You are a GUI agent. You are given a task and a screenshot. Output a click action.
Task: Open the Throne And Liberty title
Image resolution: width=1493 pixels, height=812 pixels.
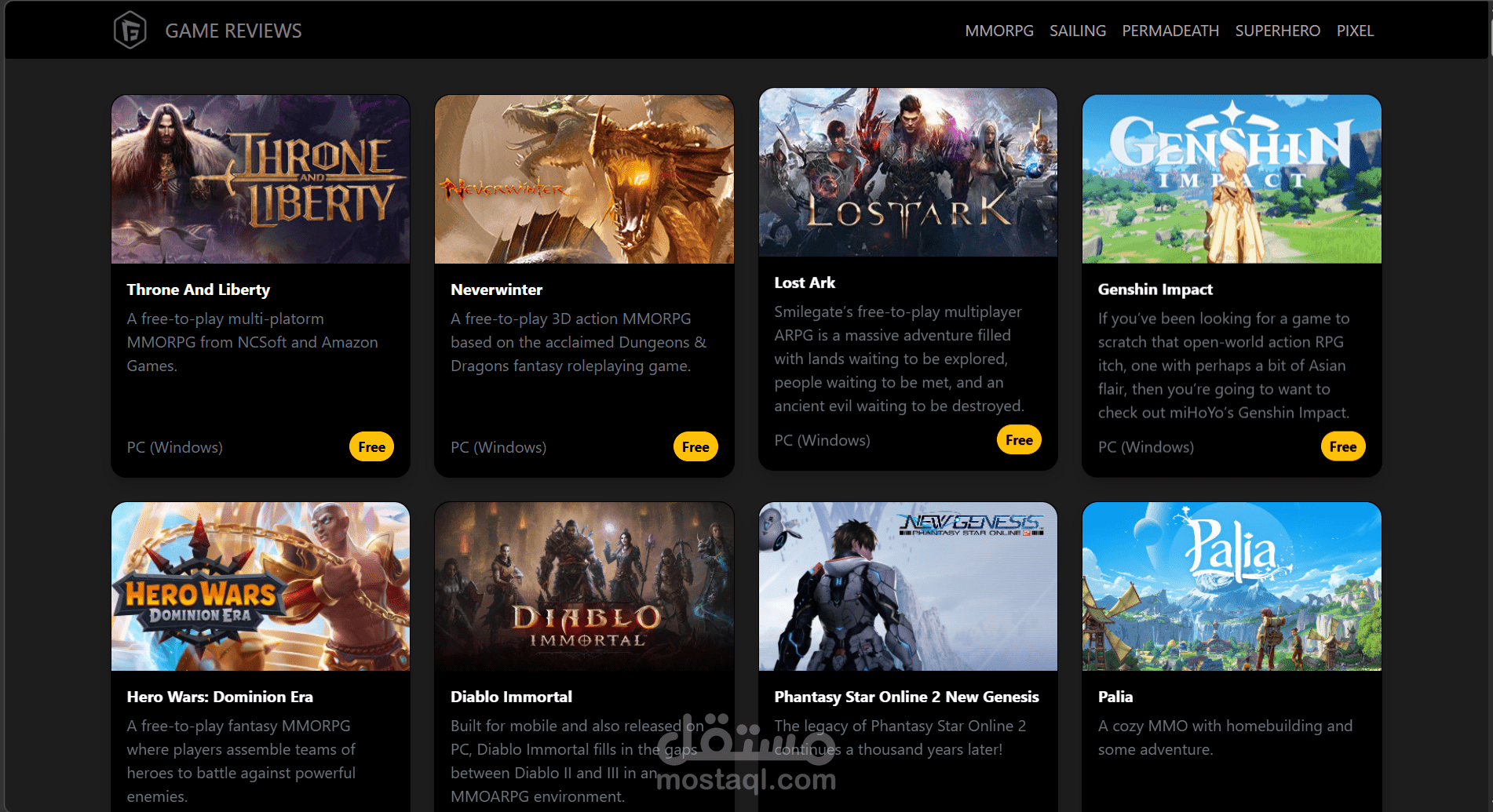[x=199, y=289]
